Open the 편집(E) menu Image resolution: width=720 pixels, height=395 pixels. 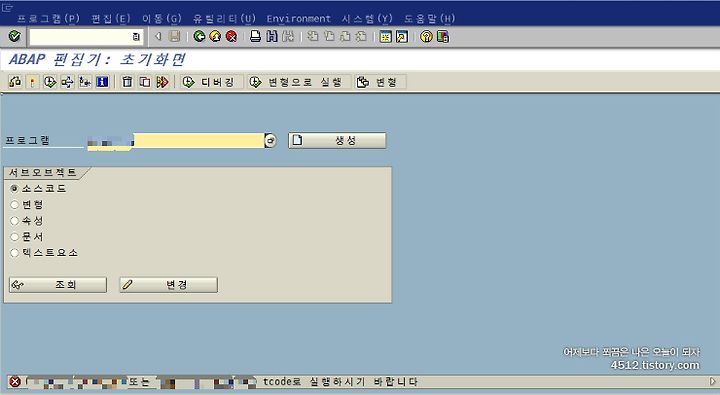tap(111, 18)
